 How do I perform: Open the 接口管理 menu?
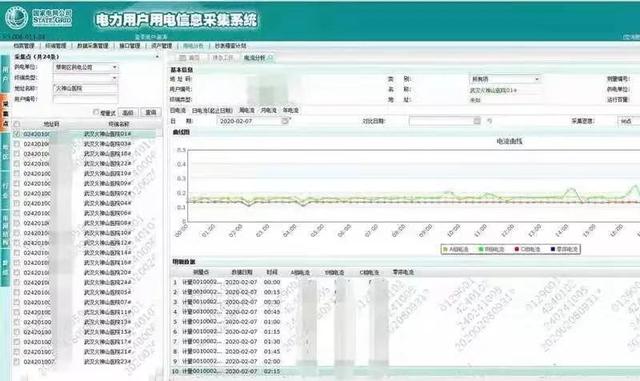click(x=129, y=46)
